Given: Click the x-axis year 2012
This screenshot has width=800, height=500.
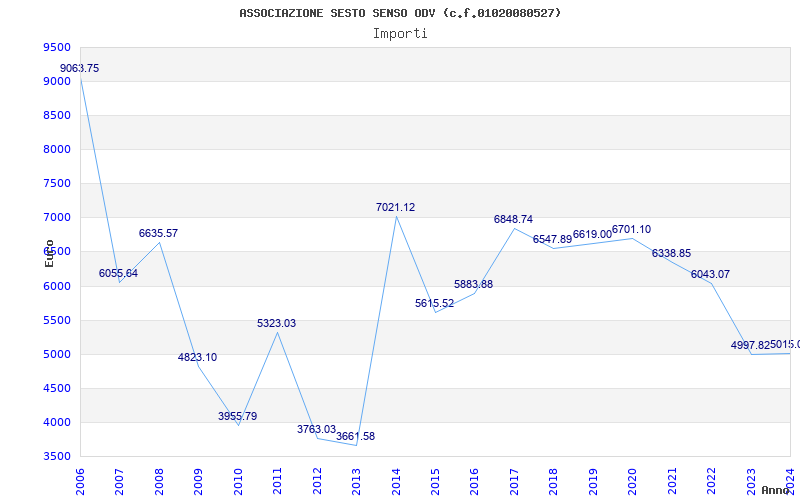Looking at the screenshot, I should coord(317,482).
